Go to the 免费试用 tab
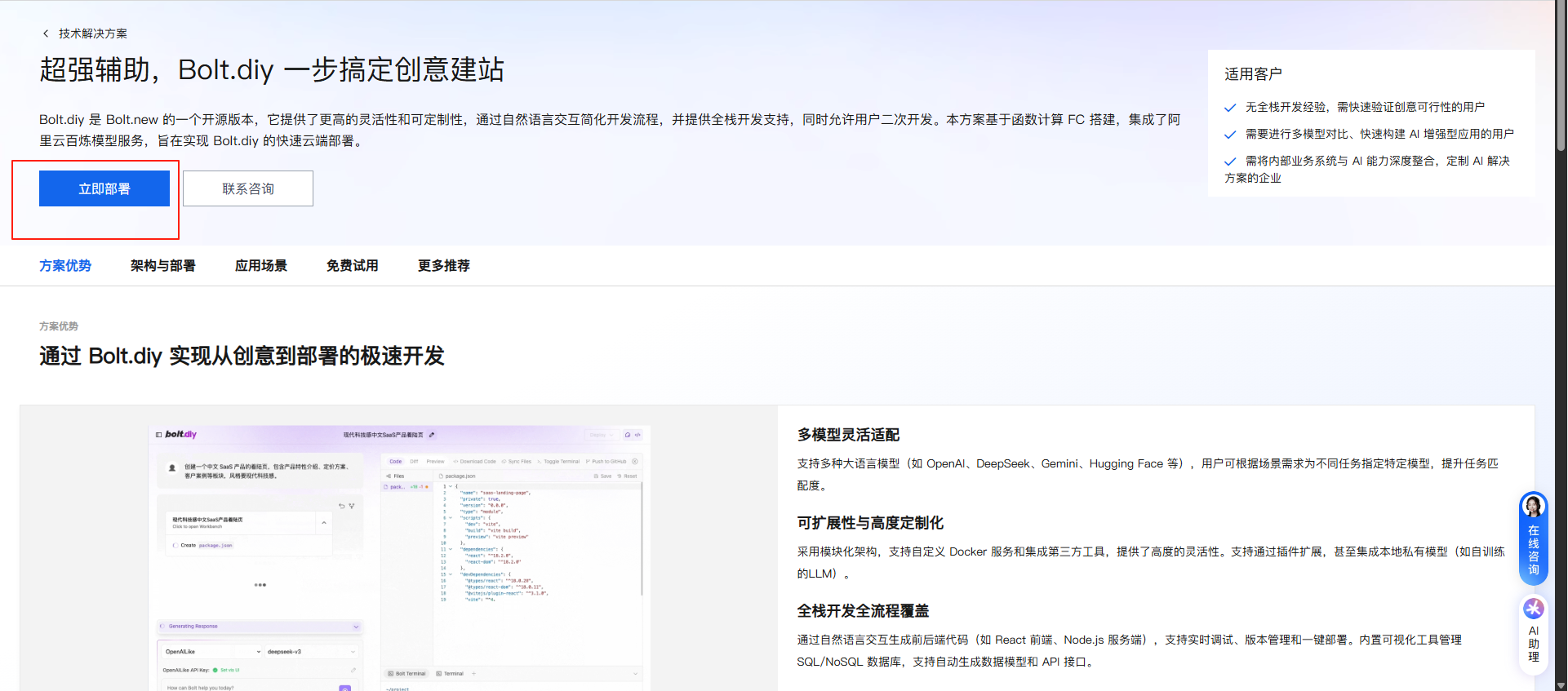Screen dimensions: 1568x691 coord(353,265)
